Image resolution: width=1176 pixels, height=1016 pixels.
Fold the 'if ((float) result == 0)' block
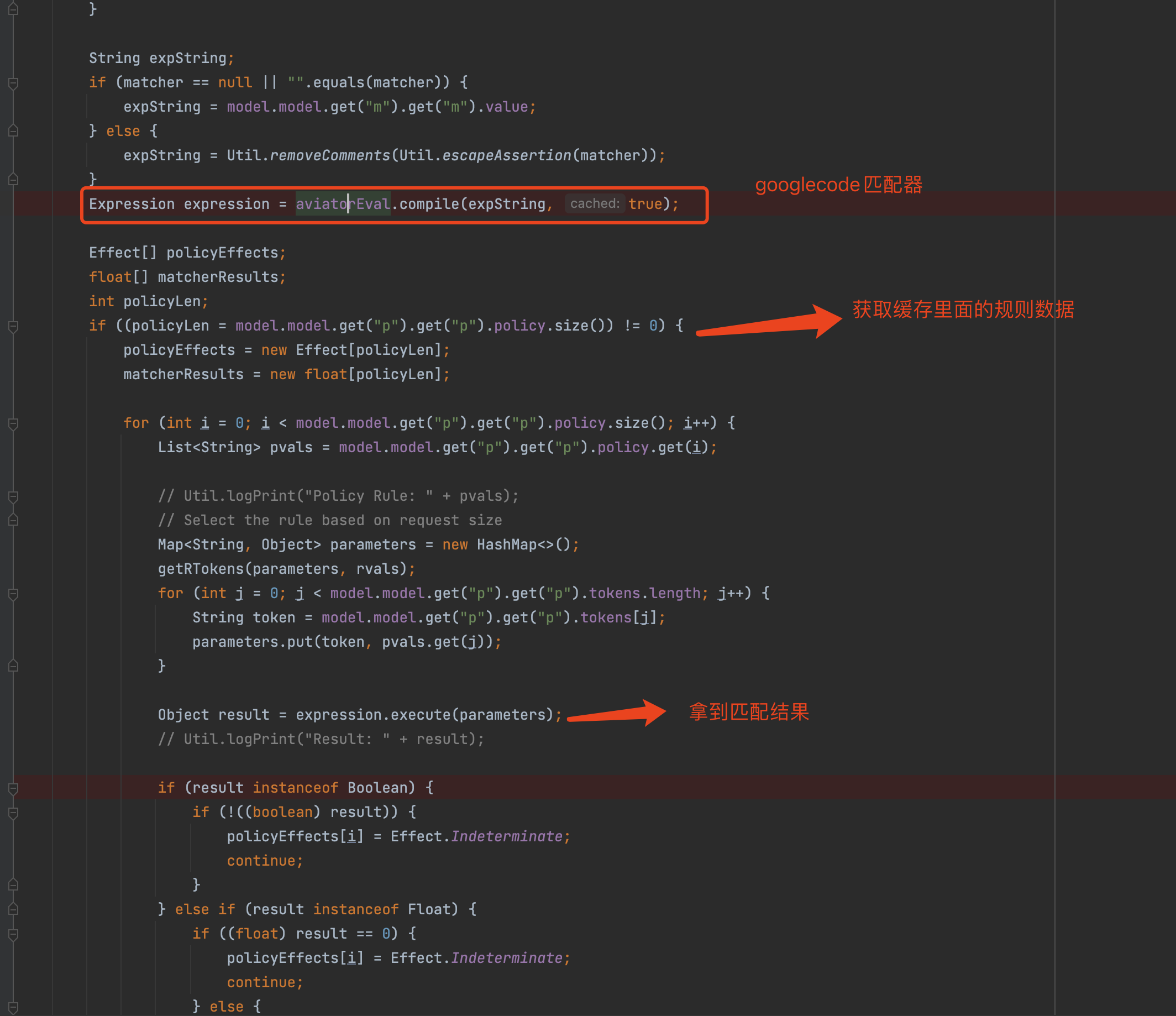pyautogui.click(x=14, y=934)
